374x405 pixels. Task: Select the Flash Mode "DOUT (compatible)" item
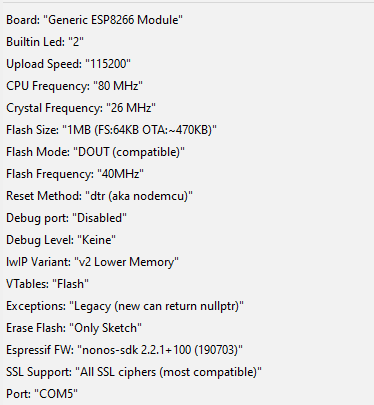click(x=187, y=152)
